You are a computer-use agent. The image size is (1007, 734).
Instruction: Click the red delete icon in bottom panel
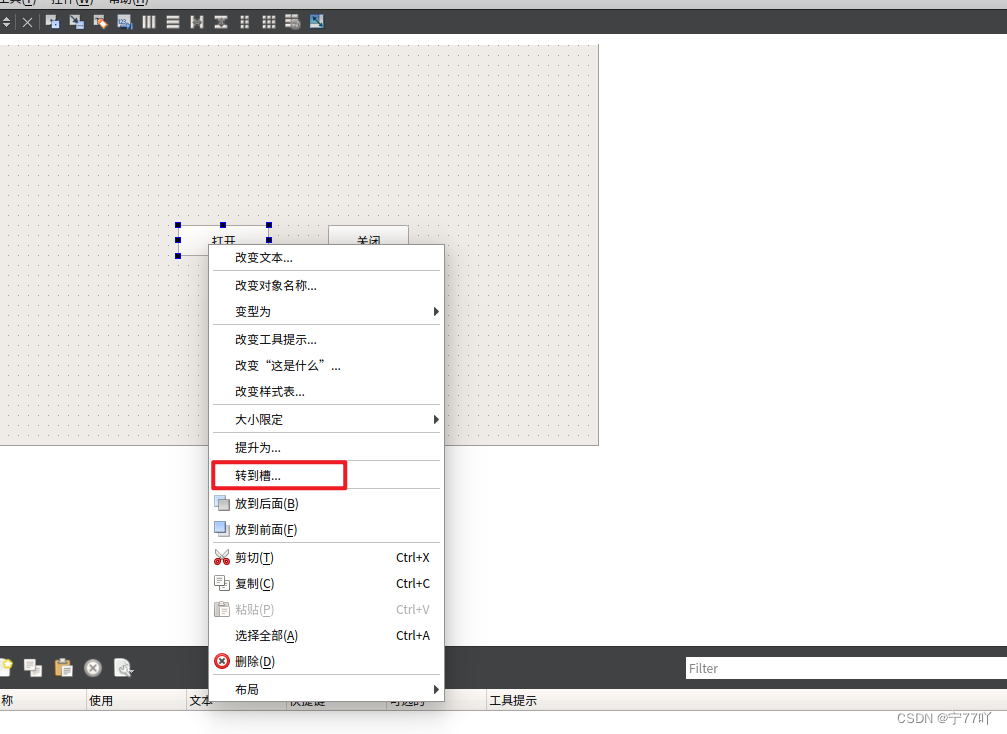point(93,668)
